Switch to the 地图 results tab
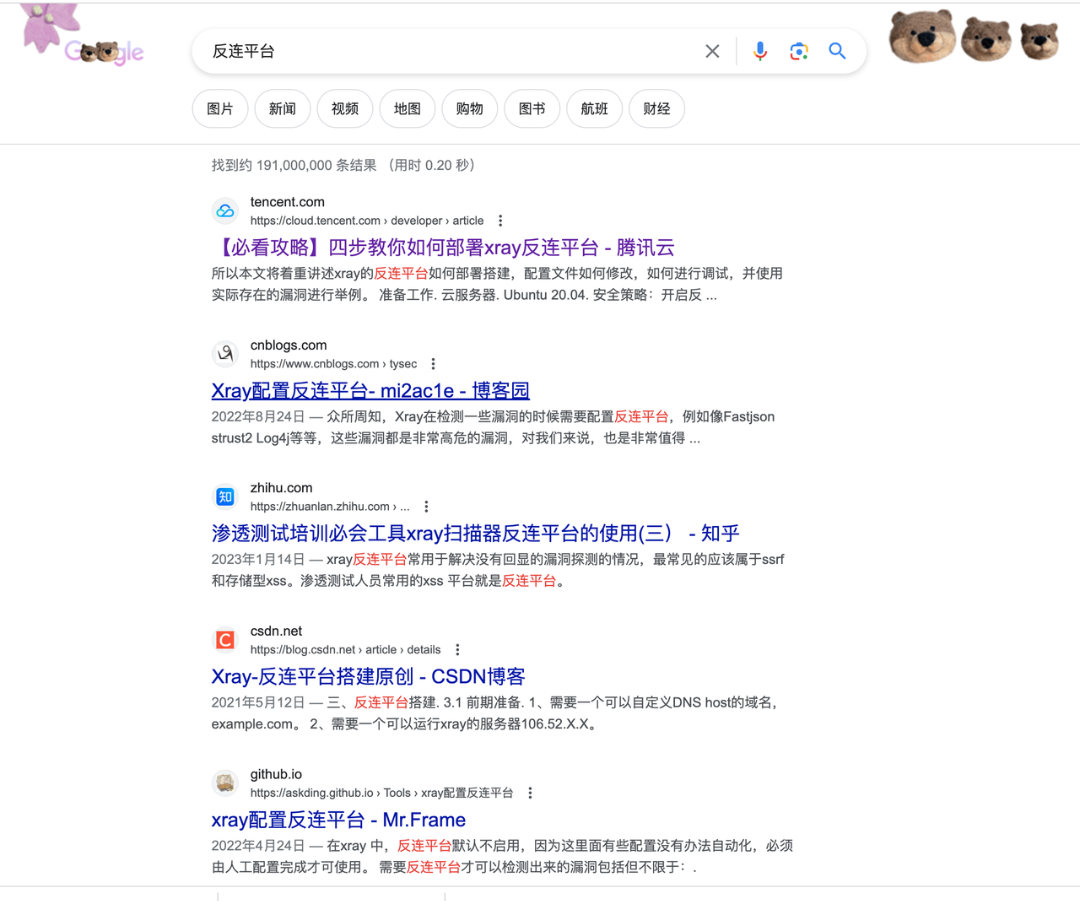Screen dimensions: 1080x901 pyautogui.click(x=407, y=109)
